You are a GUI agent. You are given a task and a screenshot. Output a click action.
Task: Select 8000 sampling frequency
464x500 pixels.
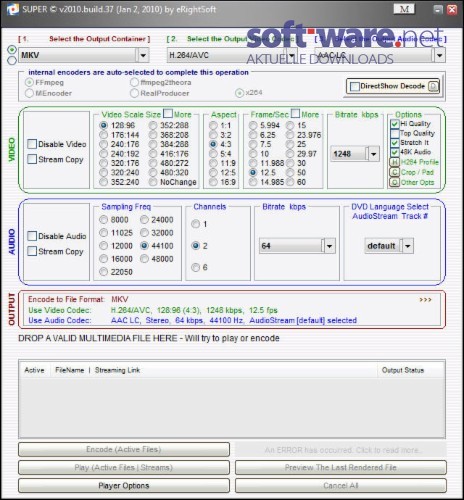[104, 220]
